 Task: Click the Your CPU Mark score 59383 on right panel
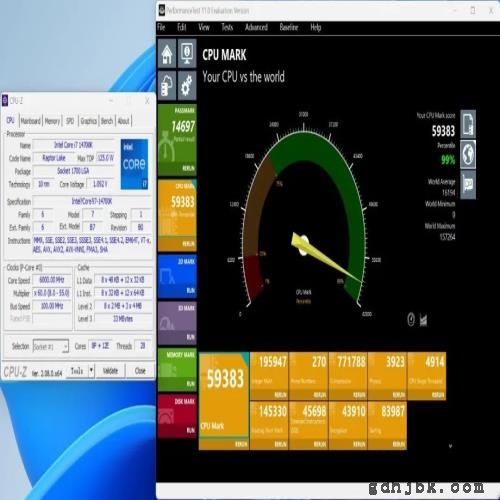tap(443, 131)
